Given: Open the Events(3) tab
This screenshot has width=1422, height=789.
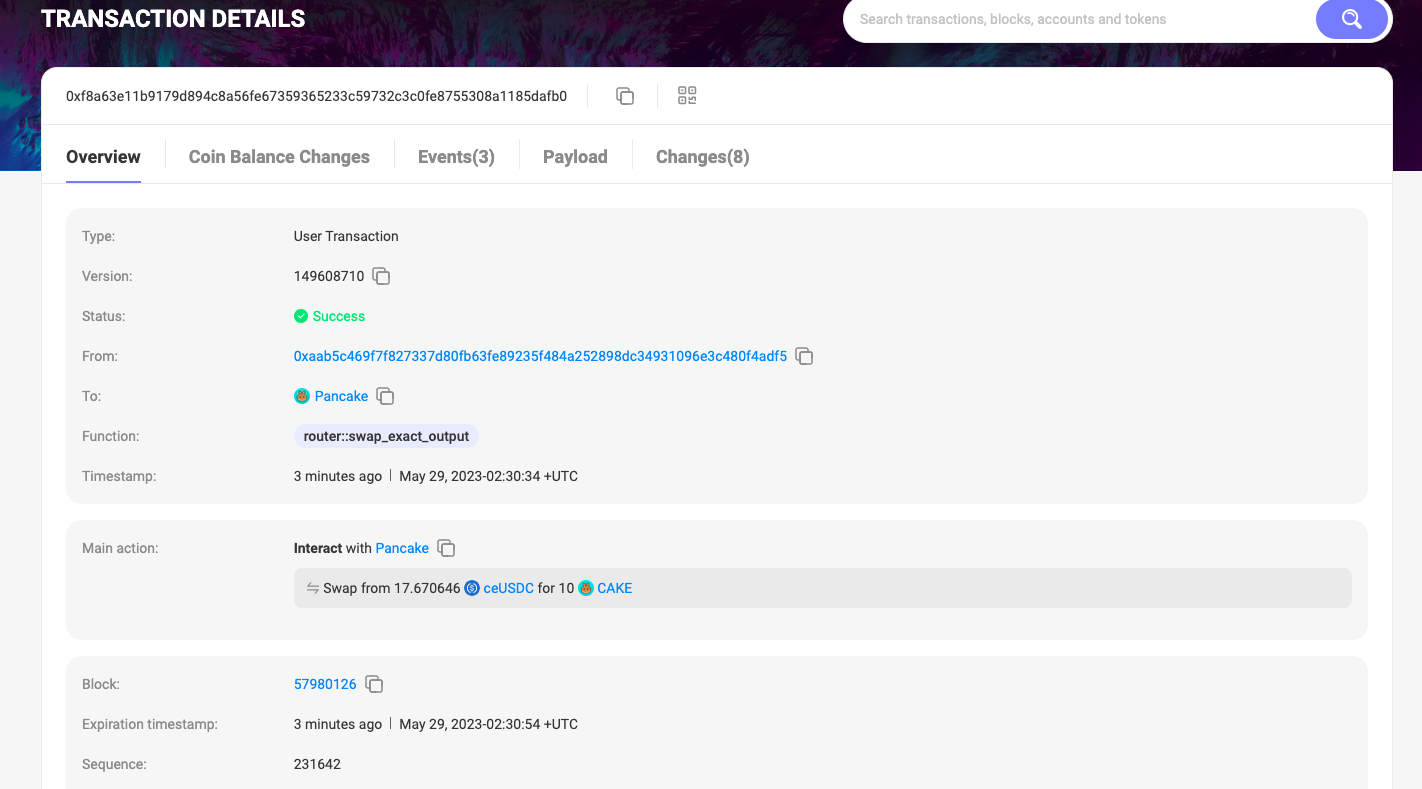Looking at the screenshot, I should (x=456, y=157).
